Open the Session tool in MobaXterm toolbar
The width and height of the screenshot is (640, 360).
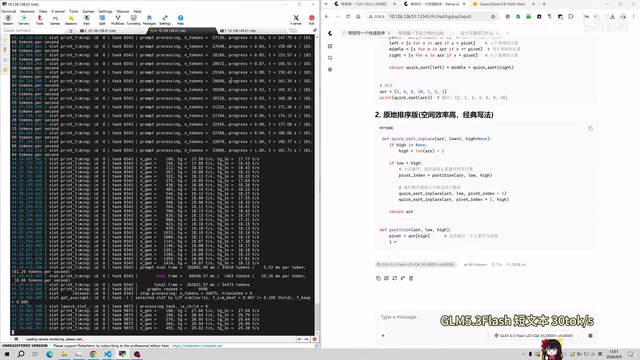pos(8,20)
